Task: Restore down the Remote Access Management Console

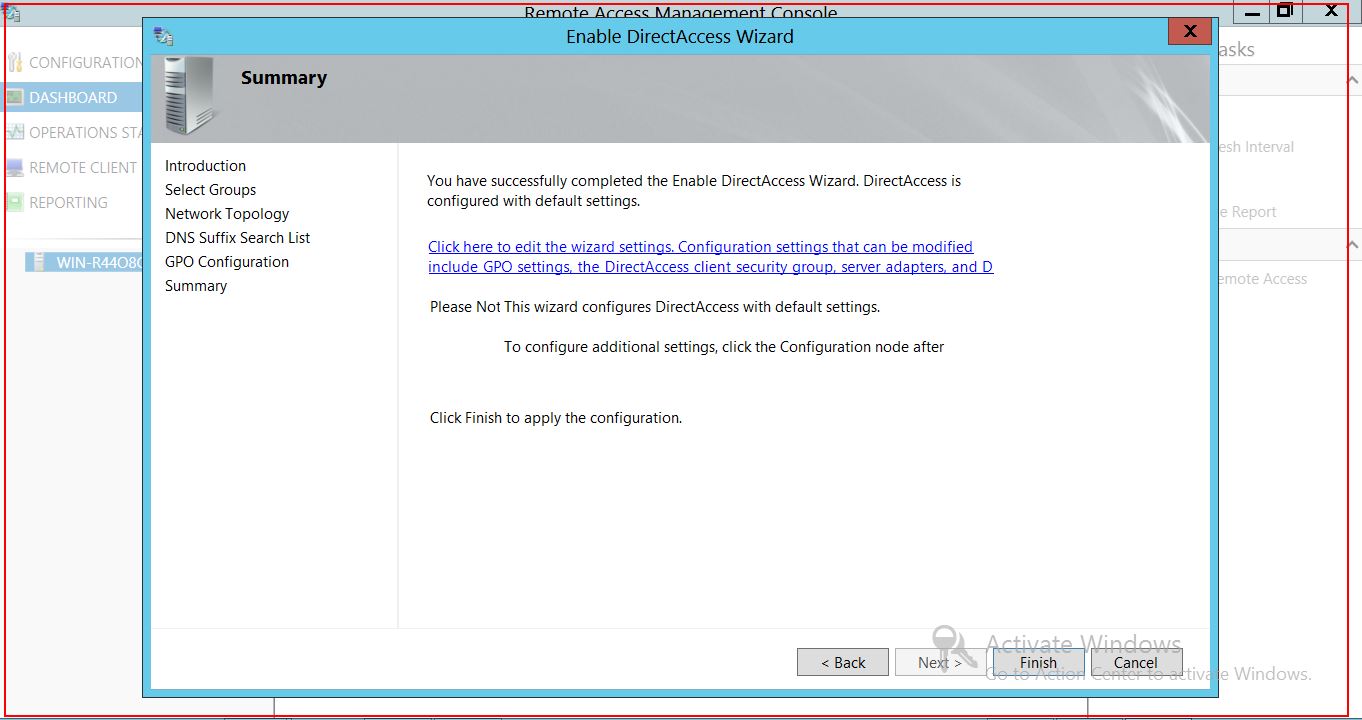Action: point(1286,11)
